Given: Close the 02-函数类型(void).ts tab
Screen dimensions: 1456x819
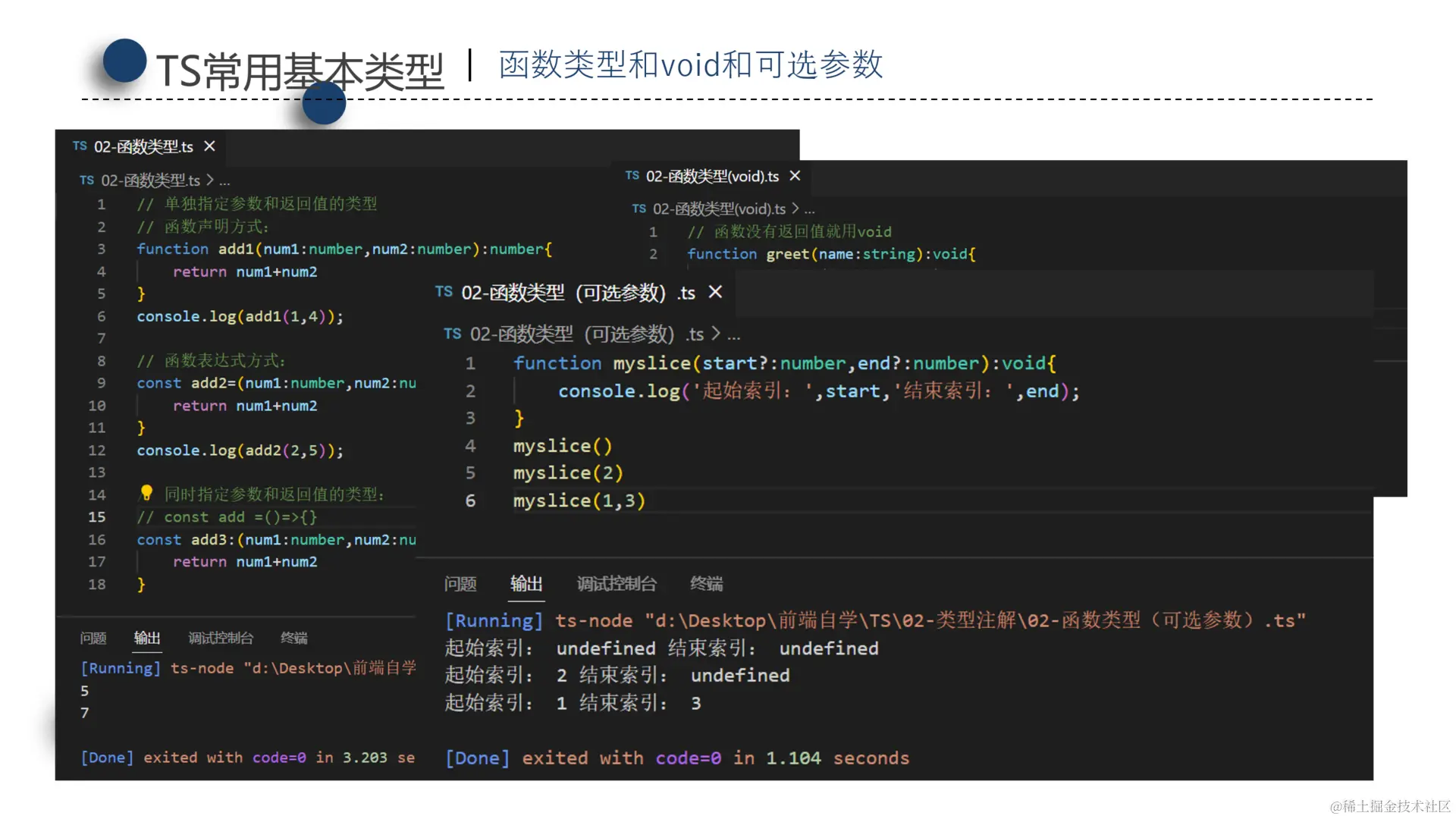Looking at the screenshot, I should (795, 176).
